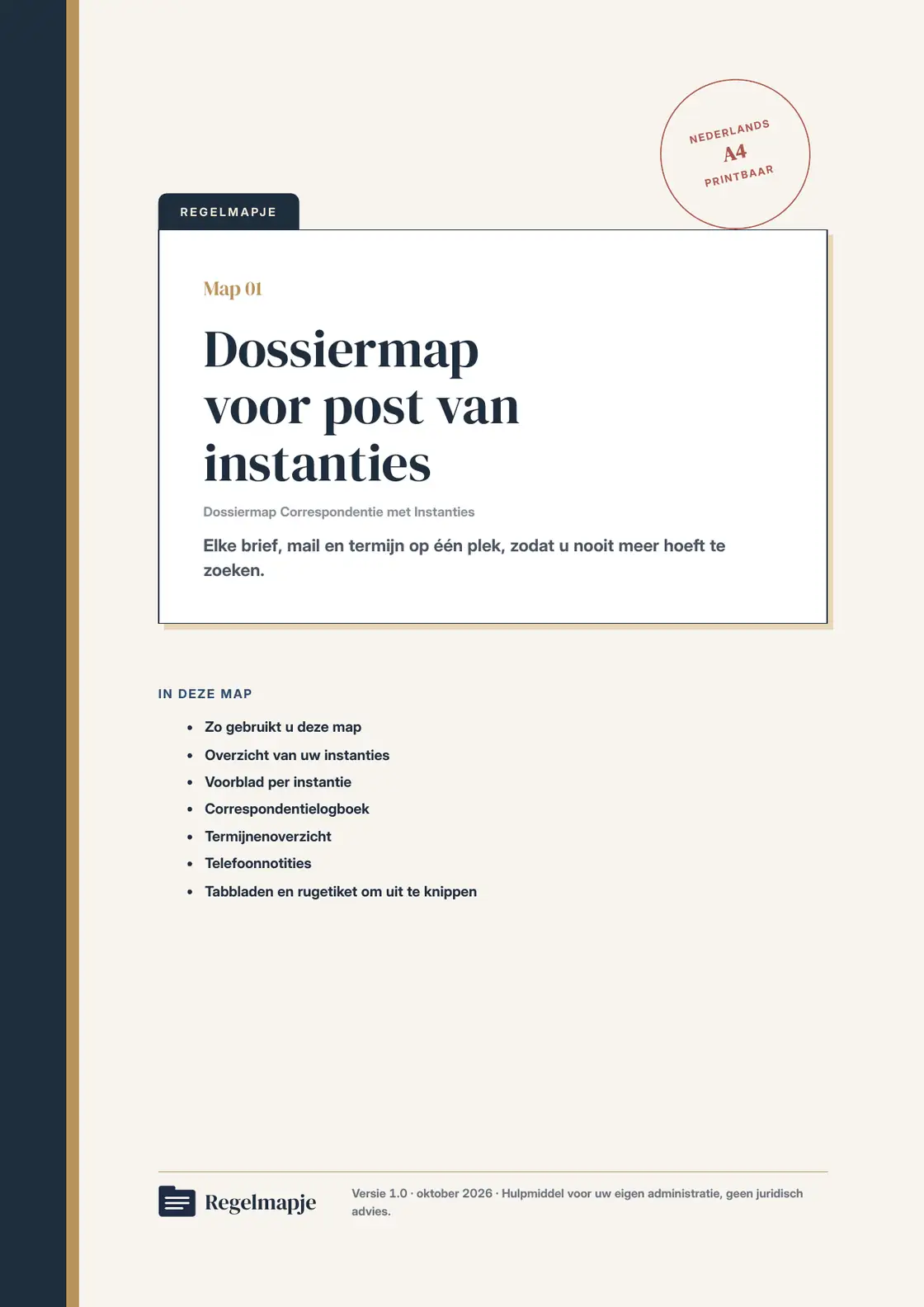Click the 'A4' text in the round stamp
The width and height of the screenshot is (924, 1307).
[735, 153]
